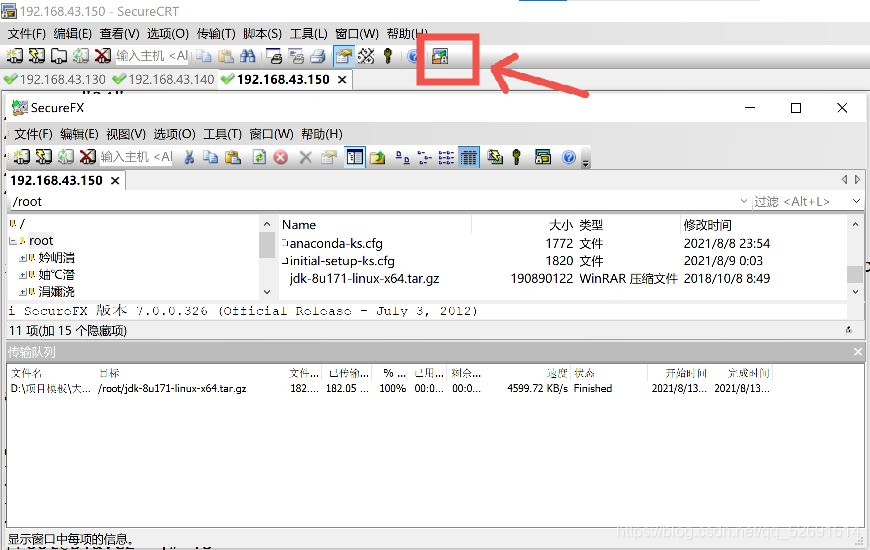Image resolution: width=870 pixels, height=550 pixels.
Task: Collapse the root folder in tree
Action: pos(12,241)
